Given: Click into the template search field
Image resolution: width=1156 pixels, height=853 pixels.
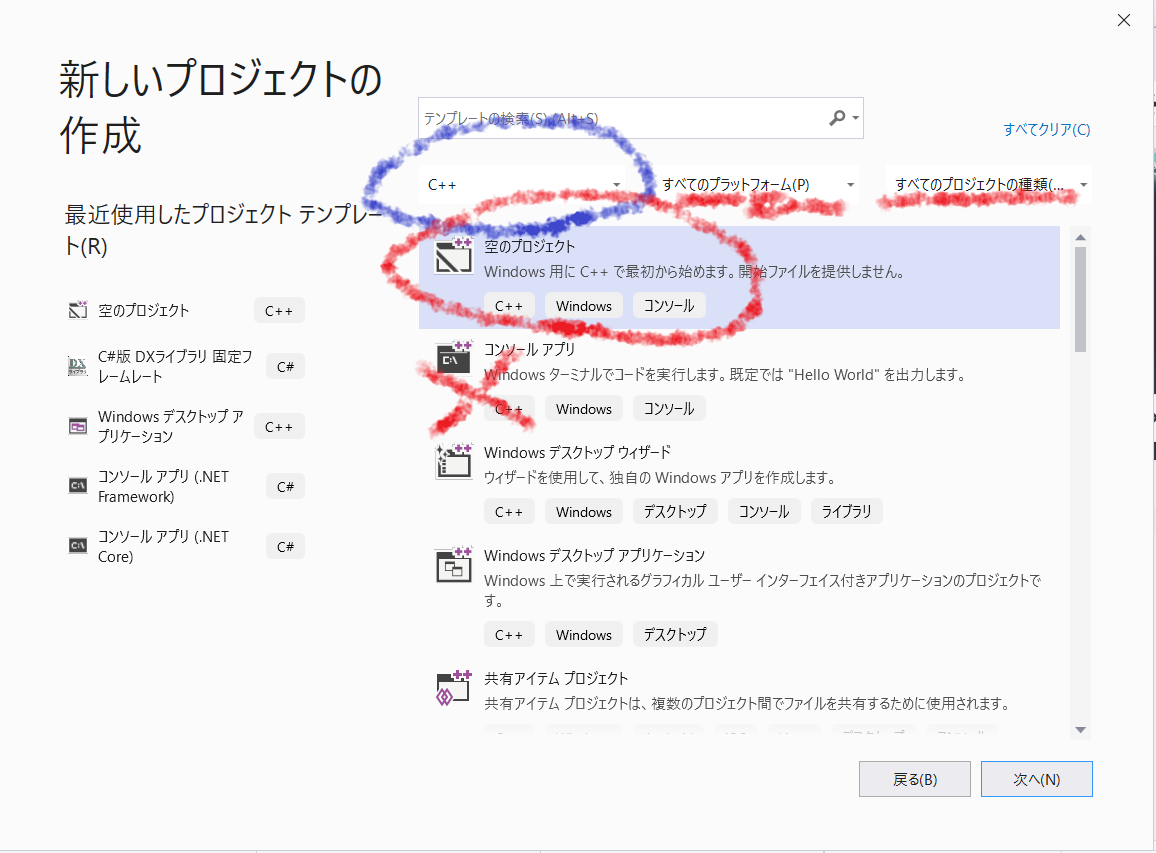Looking at the screenshot, I should click(x=623, y=118).
